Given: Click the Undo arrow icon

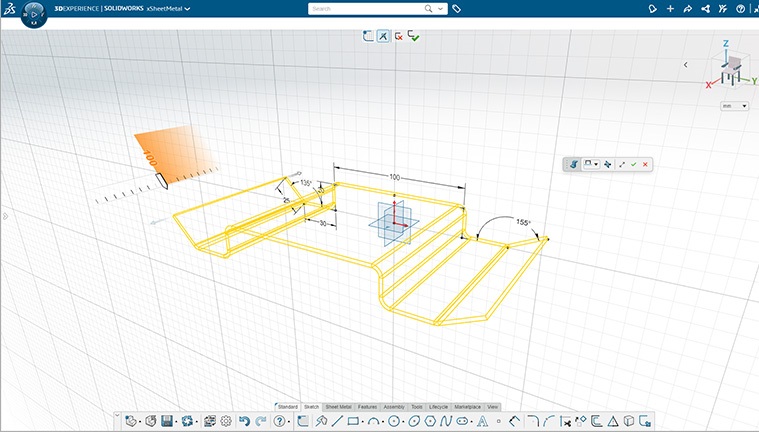Looking at the screenshot, I should click(244, 421).
